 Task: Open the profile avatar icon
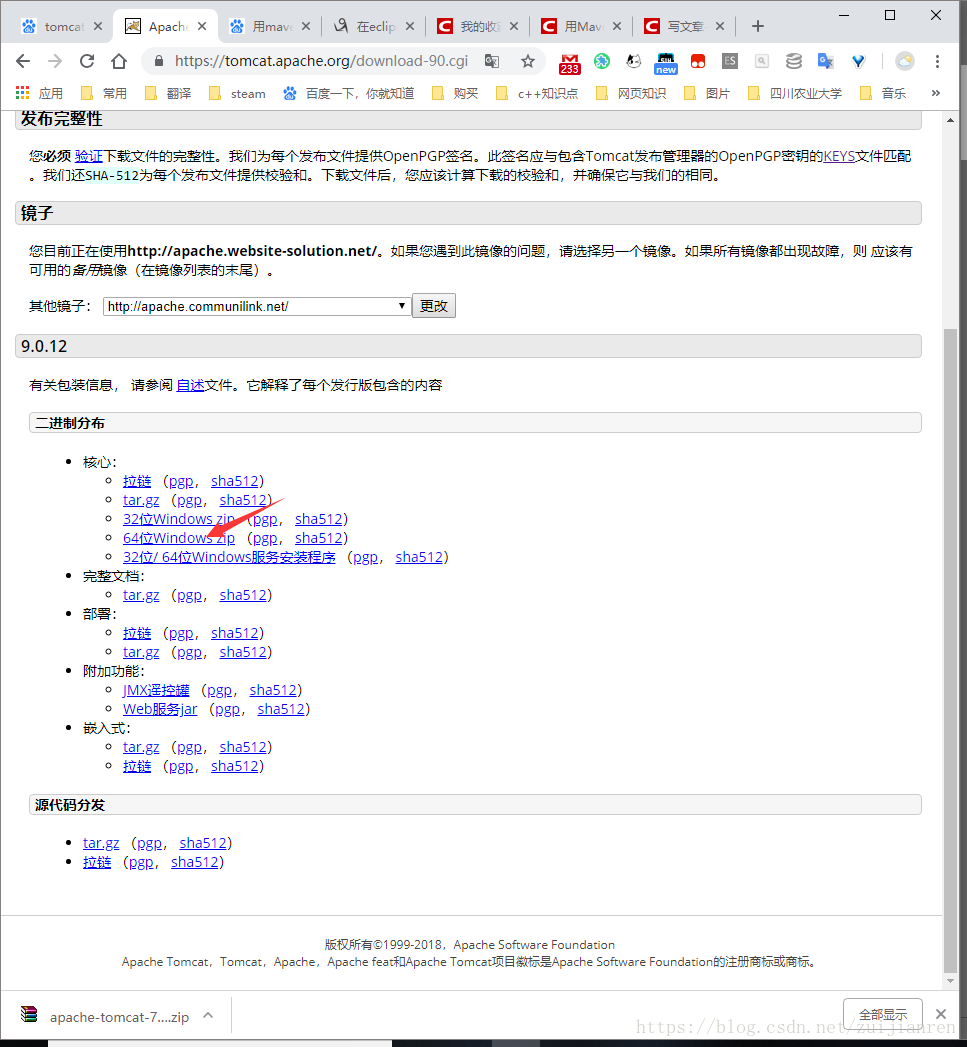click(x=905, y=61)
